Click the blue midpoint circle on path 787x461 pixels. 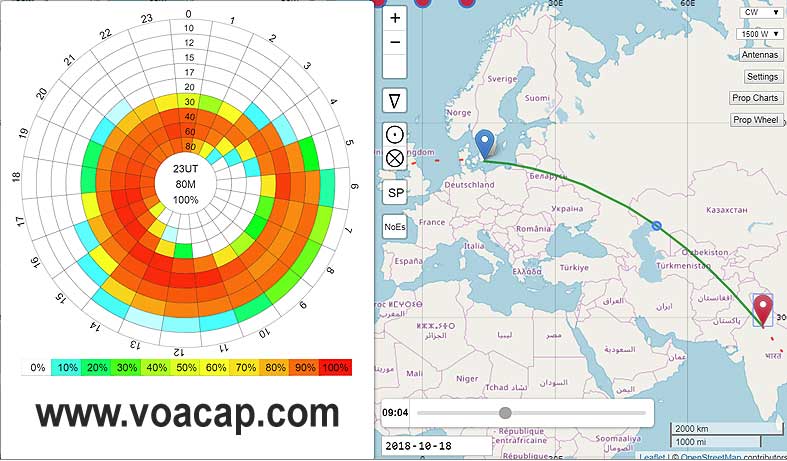656,225
